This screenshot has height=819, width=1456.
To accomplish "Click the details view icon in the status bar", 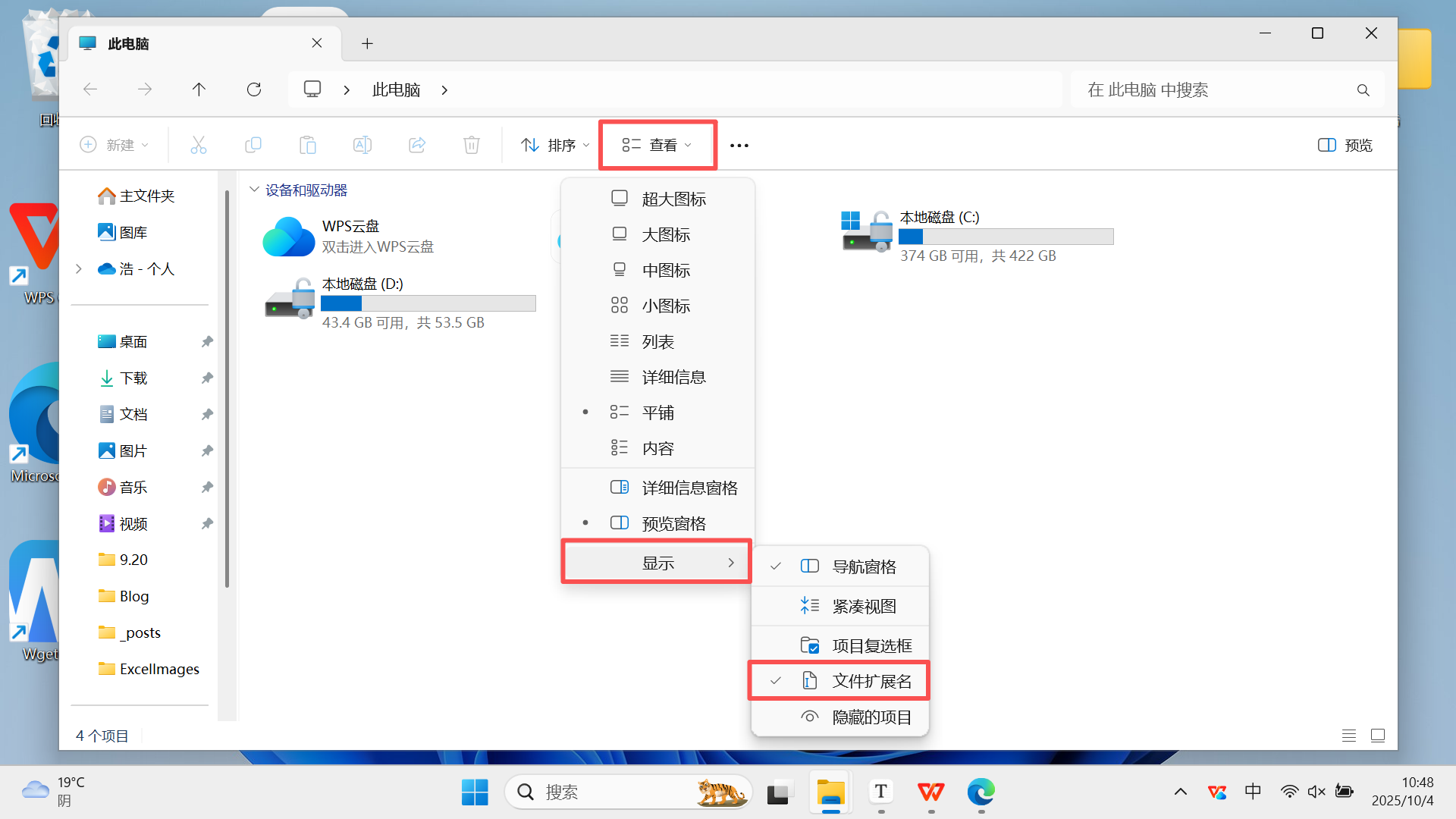I will [x=1348, y=735].
